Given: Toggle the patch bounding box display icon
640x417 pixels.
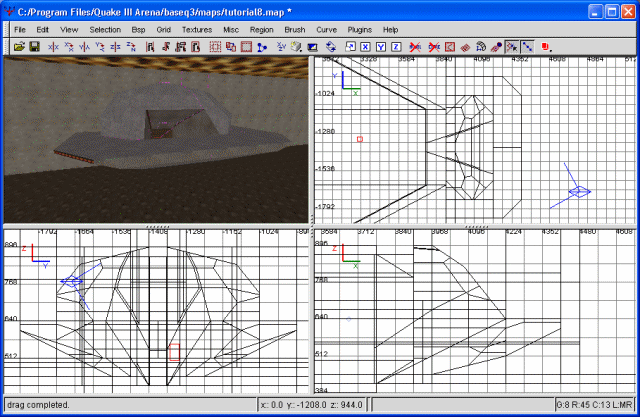Looking at the screenshot, I should pos(450,47).
